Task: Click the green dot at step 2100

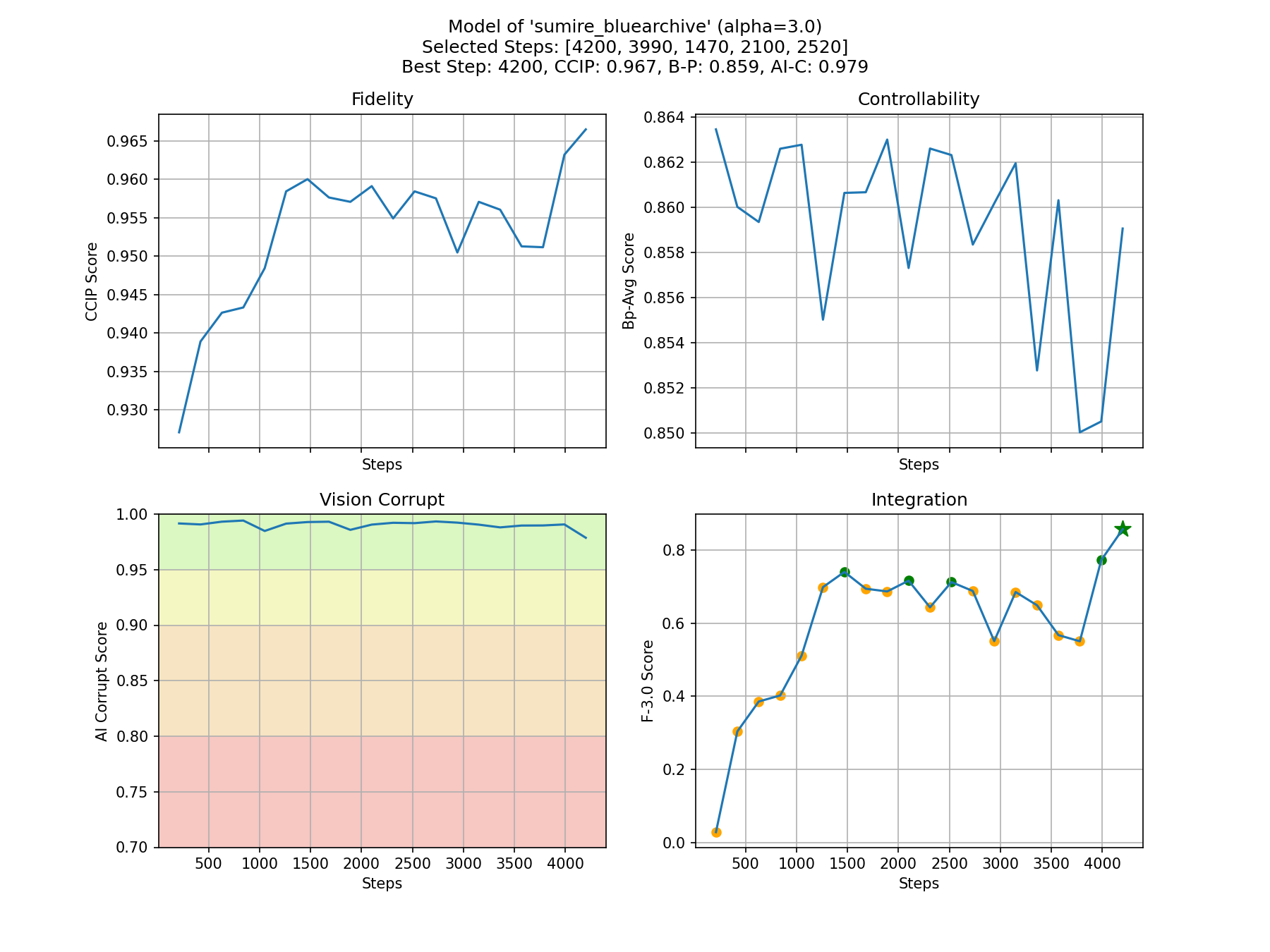Action: tap(909, 580)
